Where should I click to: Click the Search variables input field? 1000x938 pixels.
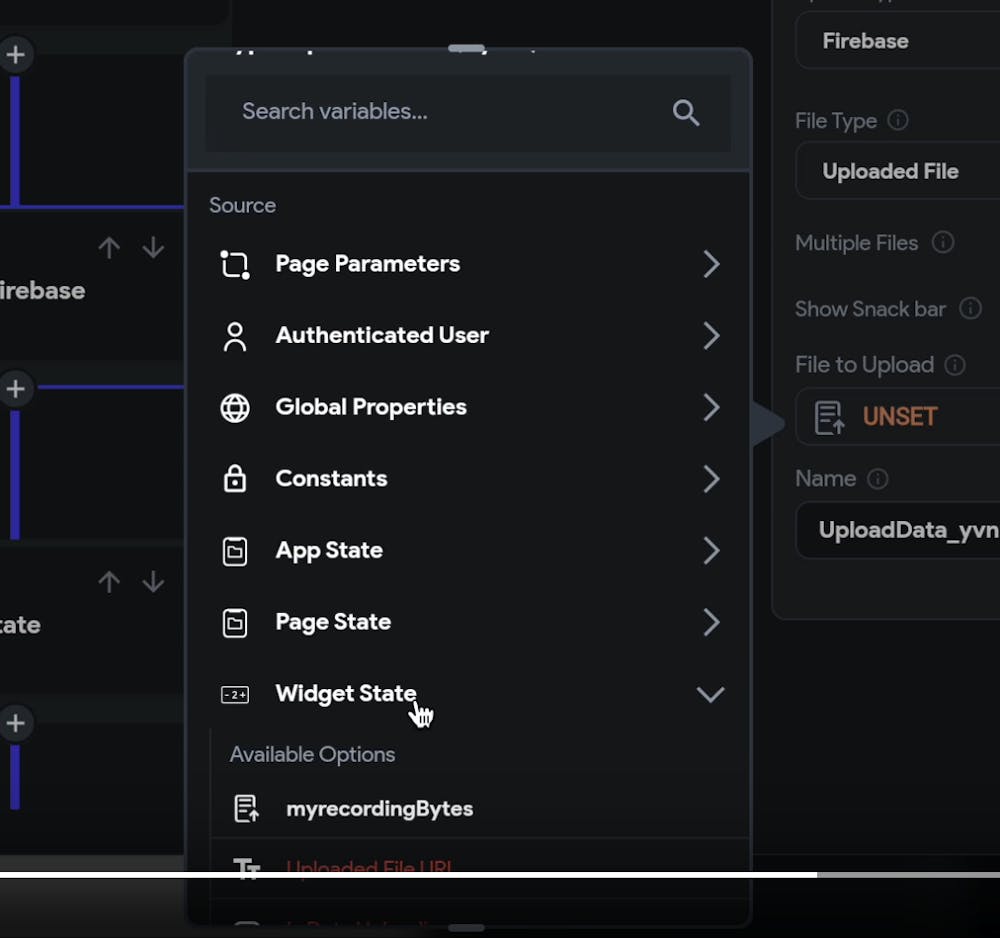pos(400,111)
